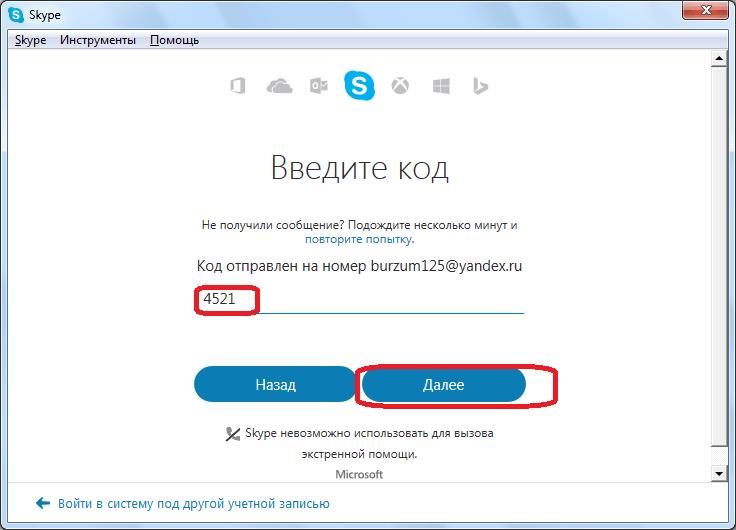Click the Skype title bar text
The height and width of the screenshot is (530, 736).
click(45, 15)
